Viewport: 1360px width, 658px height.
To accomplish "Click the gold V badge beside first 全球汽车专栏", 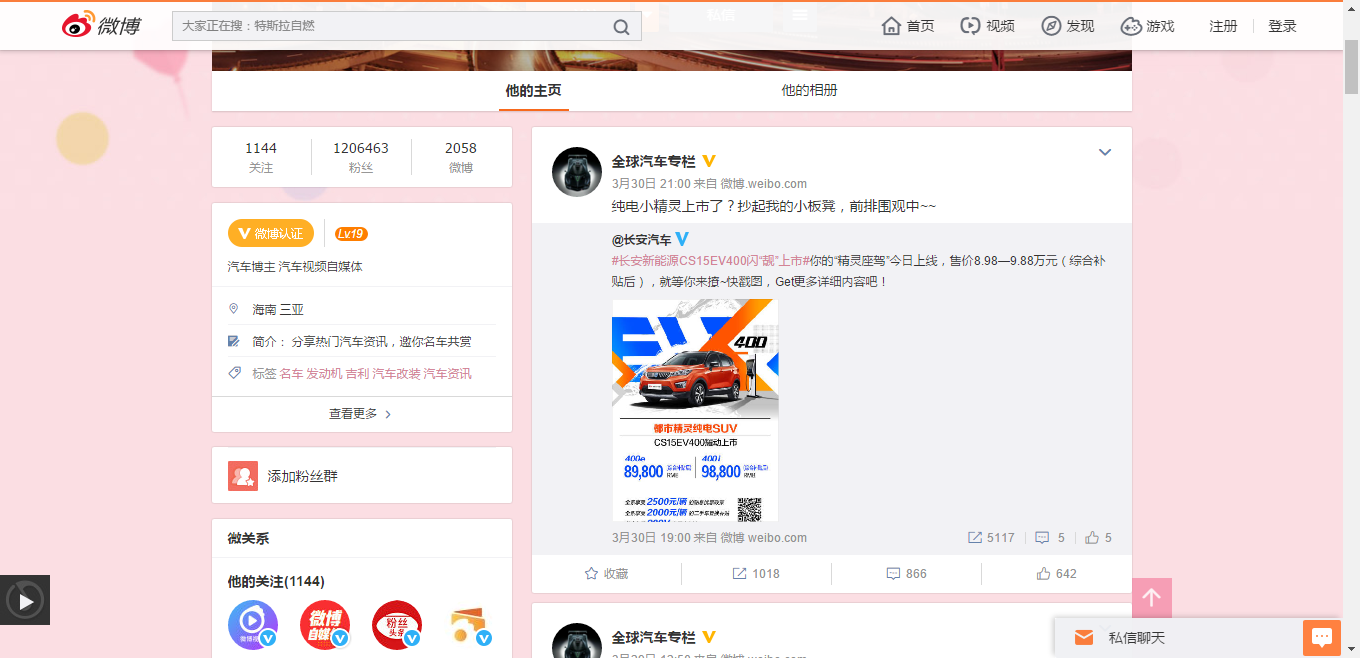I will [709, 161].
